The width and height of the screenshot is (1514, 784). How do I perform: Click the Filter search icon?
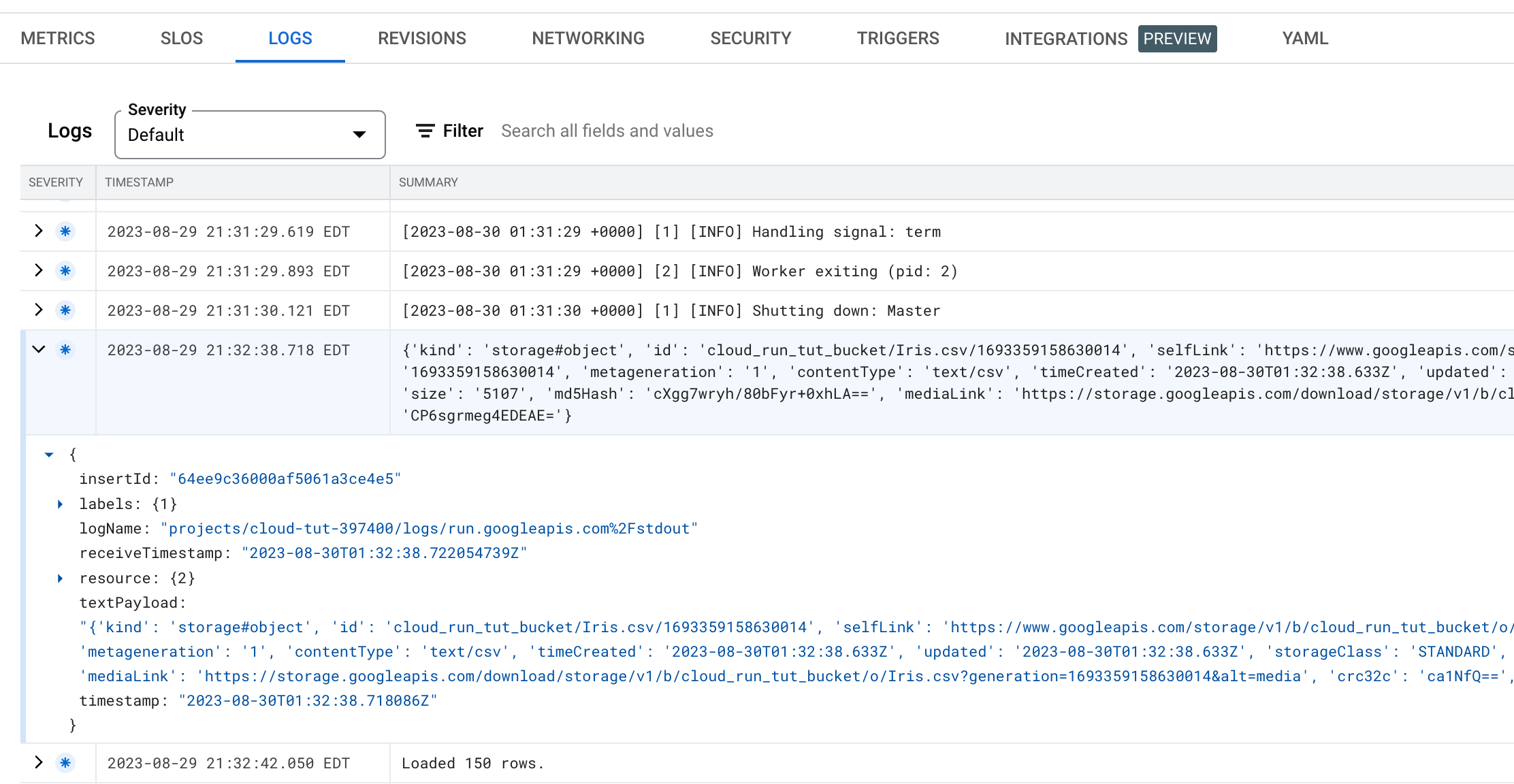click(424, 131)
